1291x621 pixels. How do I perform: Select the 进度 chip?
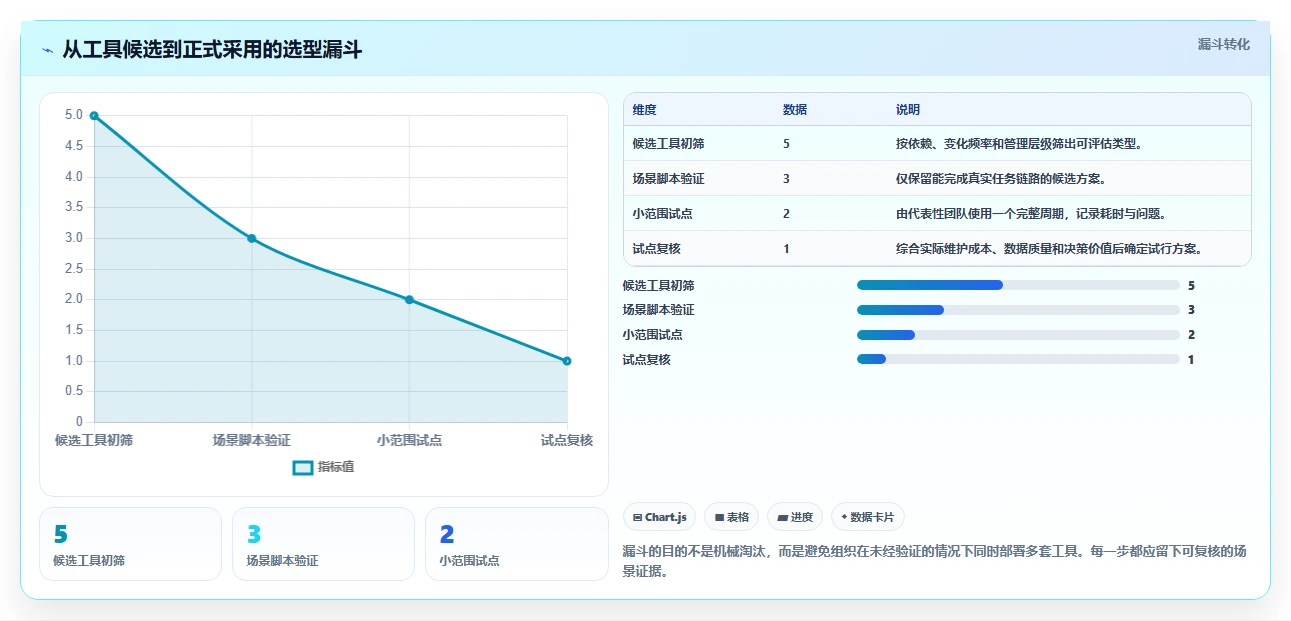(795, 517)
